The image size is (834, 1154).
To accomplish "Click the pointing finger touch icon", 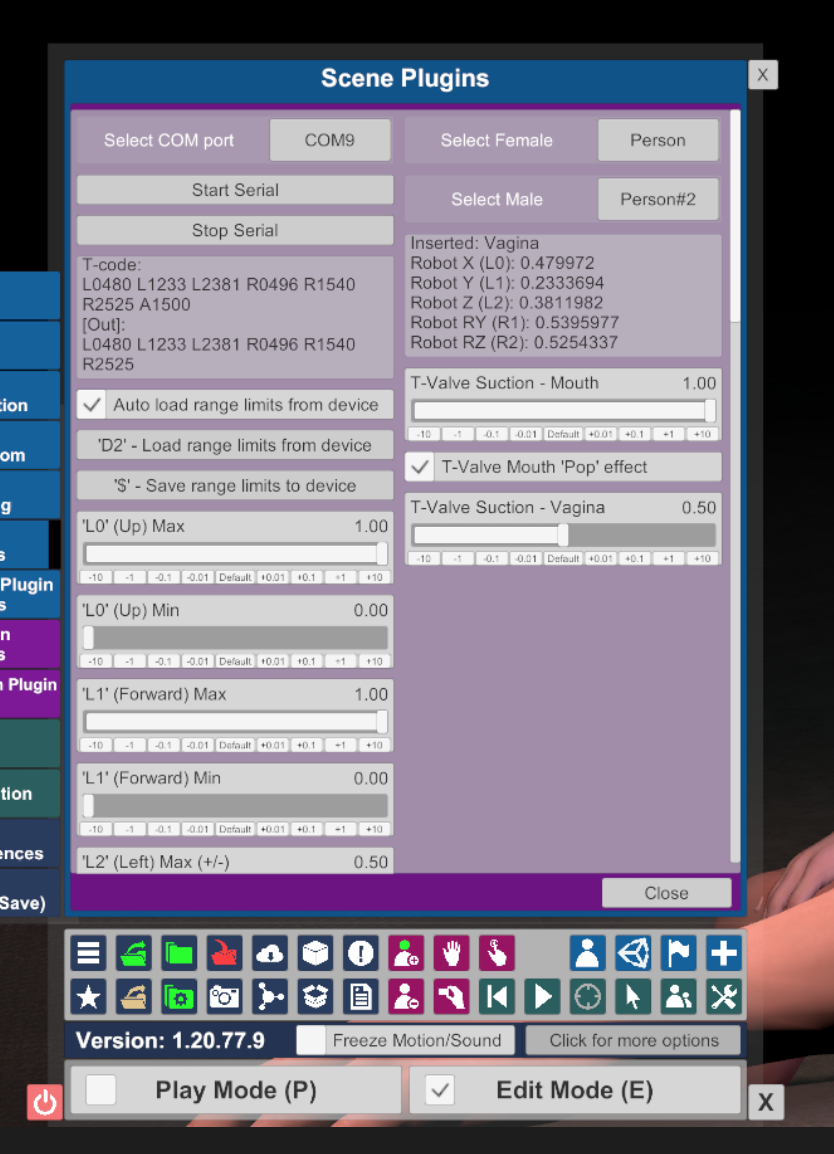I will 497,953.
